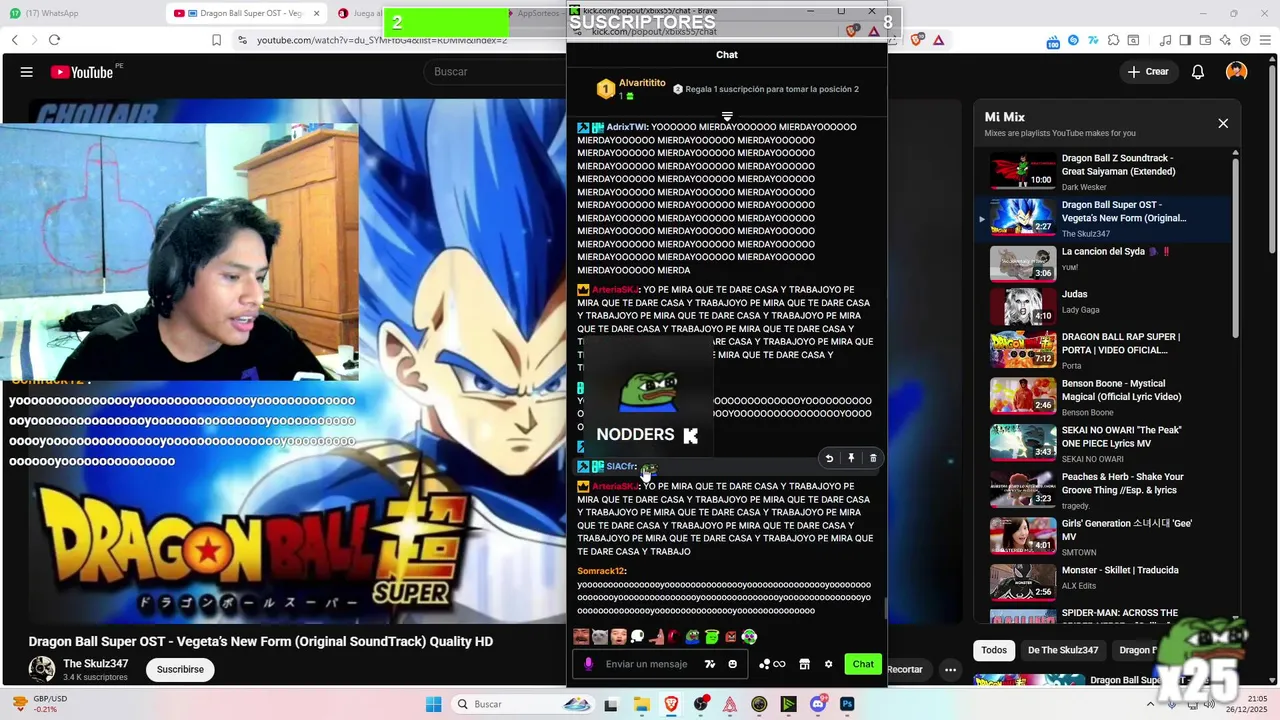Viewport: 1280px width, 720px height.
Task: Click the Crear button on YouTube
Action: click(1148, 72)
